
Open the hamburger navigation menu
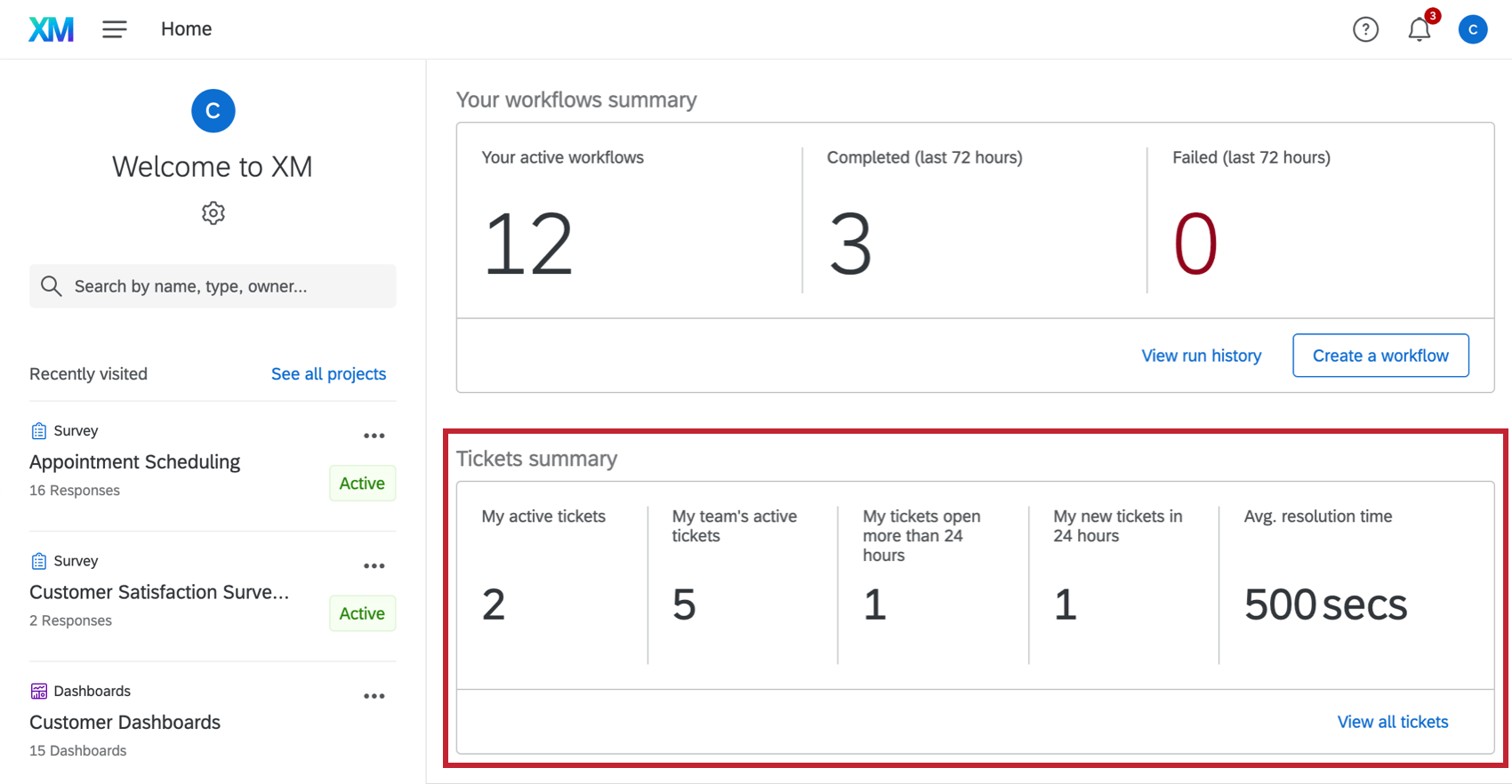tap(115, 29)
